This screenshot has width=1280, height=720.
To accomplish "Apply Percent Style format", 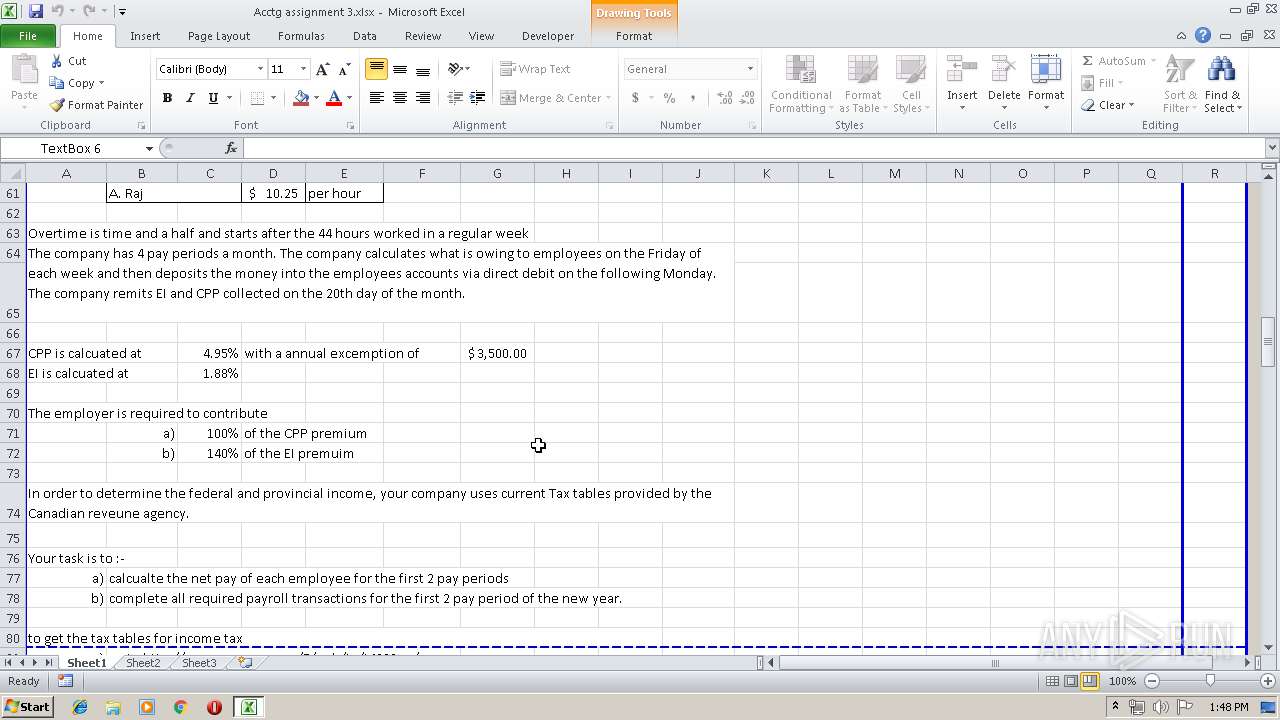I will [669, 98].
